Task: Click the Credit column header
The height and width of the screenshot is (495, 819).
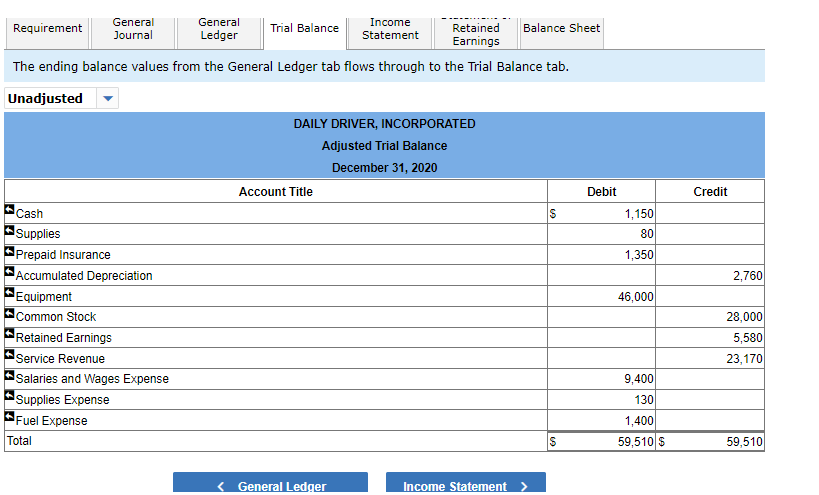Action: 710,192
